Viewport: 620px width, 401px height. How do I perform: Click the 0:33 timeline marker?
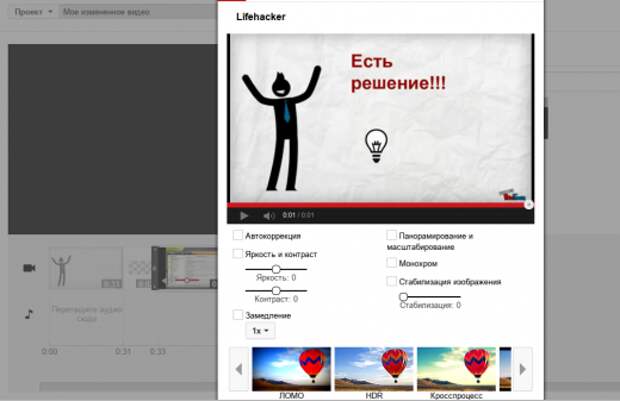pyautogui.click(x=158, y=351)
